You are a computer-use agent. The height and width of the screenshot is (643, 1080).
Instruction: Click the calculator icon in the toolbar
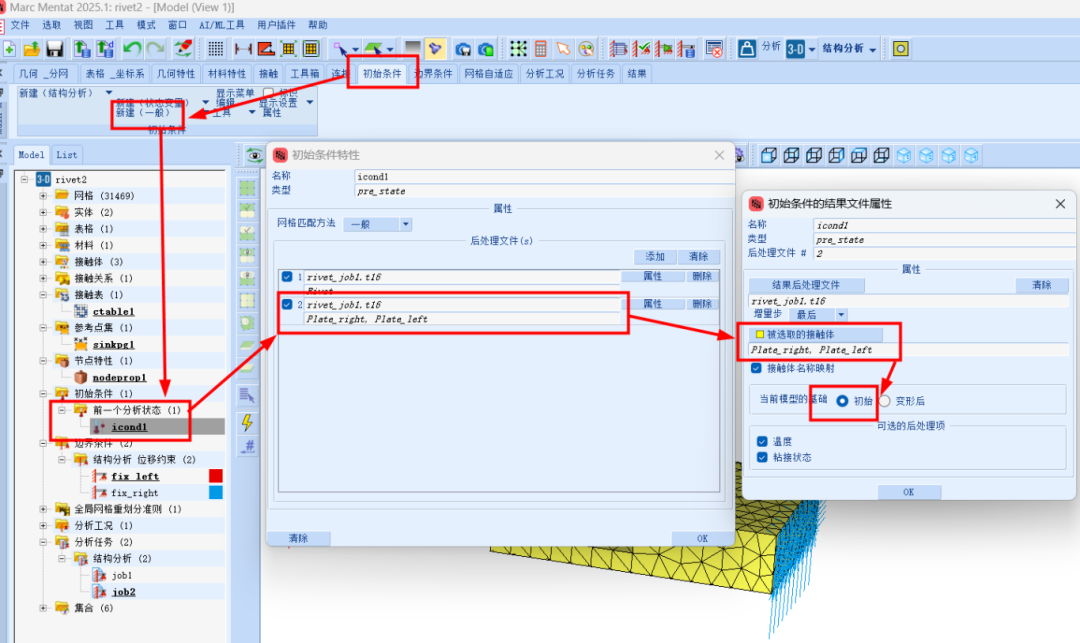point(540,48)
